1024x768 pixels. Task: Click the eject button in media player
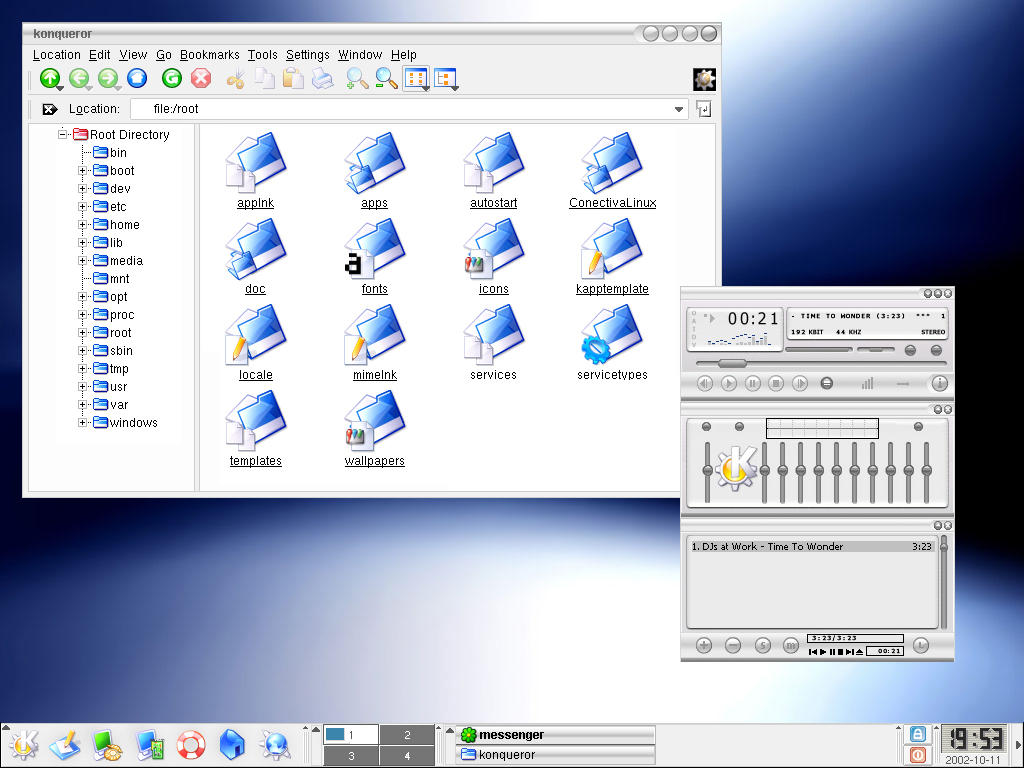827,383
